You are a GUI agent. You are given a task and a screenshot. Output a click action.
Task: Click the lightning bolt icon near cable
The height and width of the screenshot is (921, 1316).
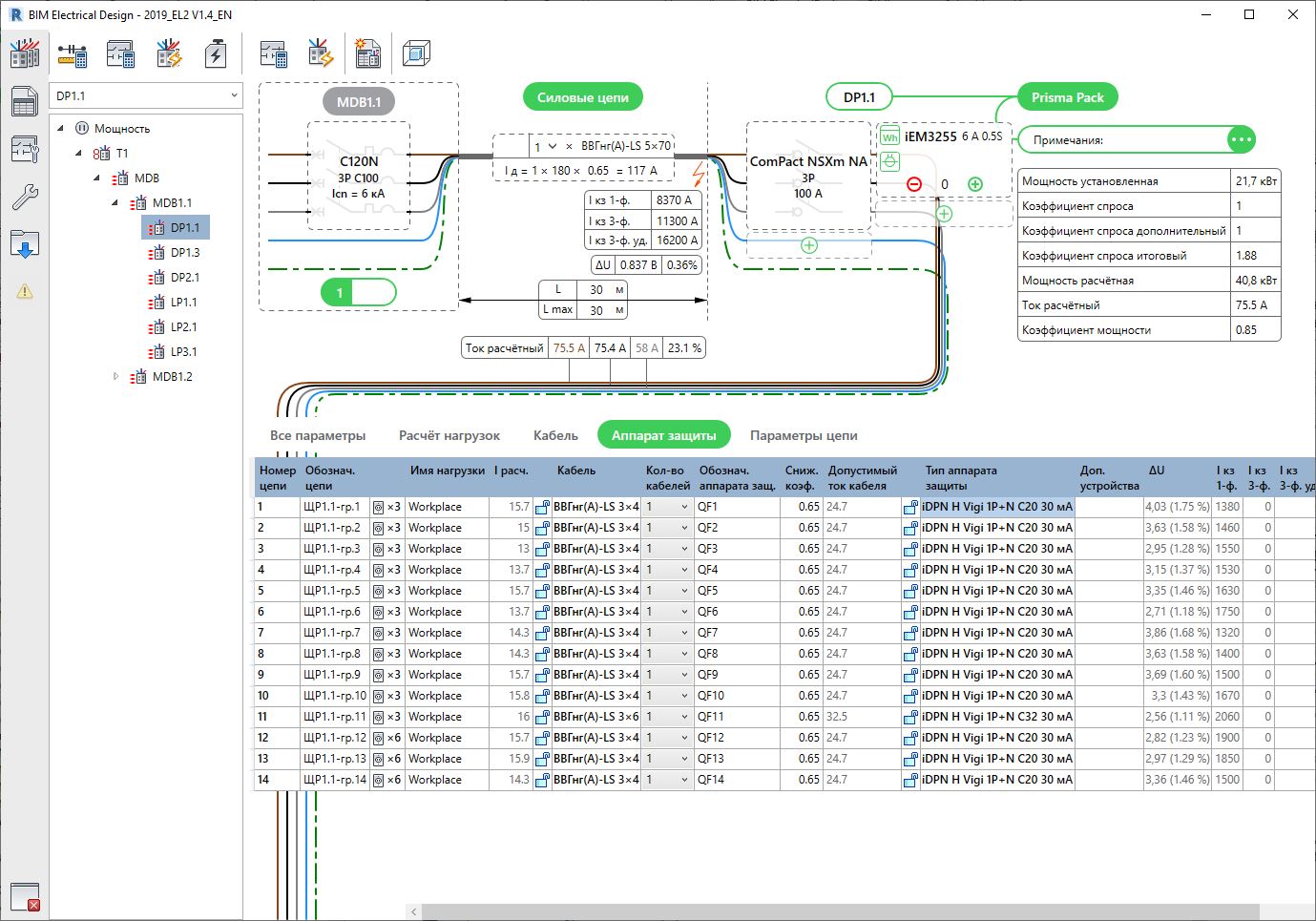tap(698, 175)
